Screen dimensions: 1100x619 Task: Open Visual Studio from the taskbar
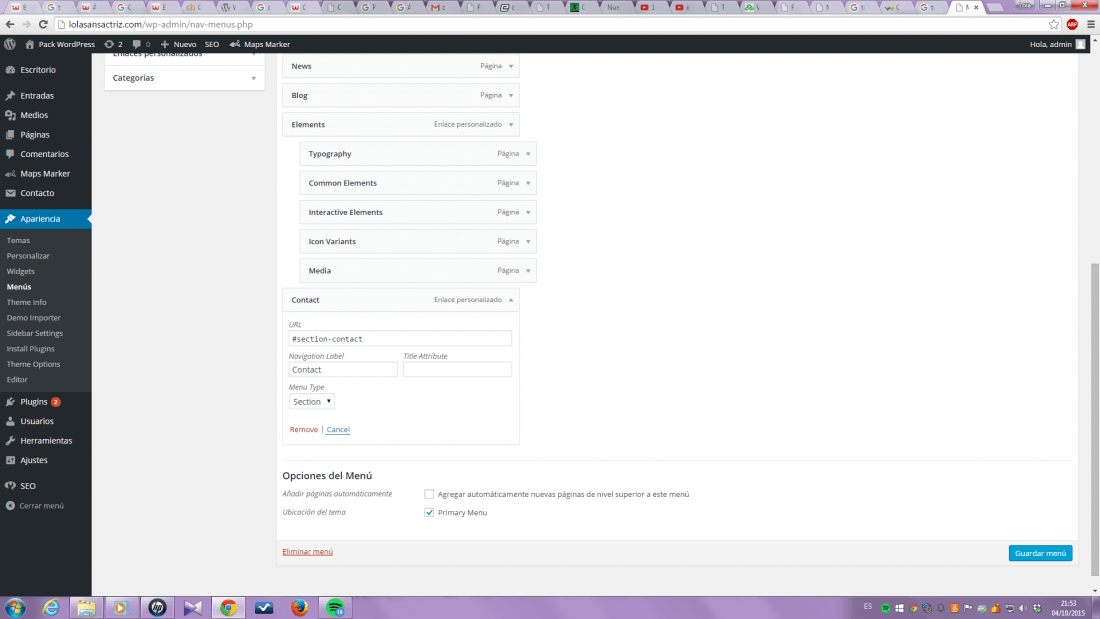pyautogui.click(x=193, y=608)
